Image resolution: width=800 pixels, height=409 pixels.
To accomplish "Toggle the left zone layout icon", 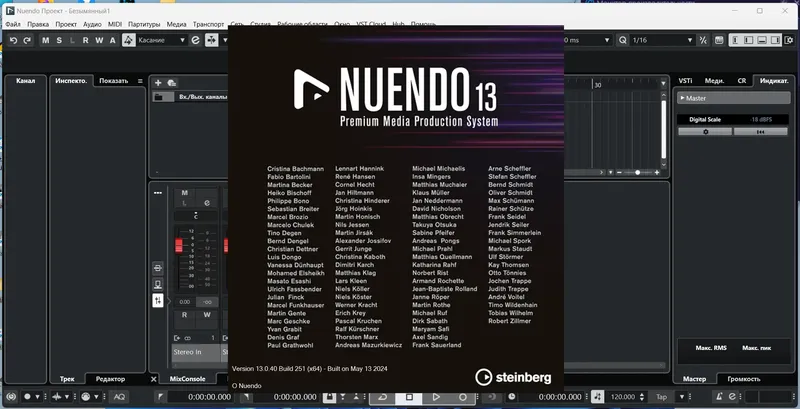I will [736, 40].
